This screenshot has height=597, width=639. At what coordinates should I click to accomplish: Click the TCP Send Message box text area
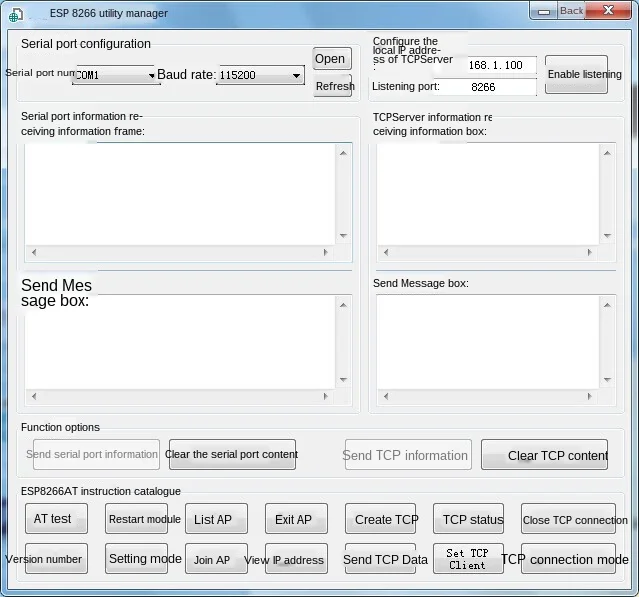click(x=488, y=342)
